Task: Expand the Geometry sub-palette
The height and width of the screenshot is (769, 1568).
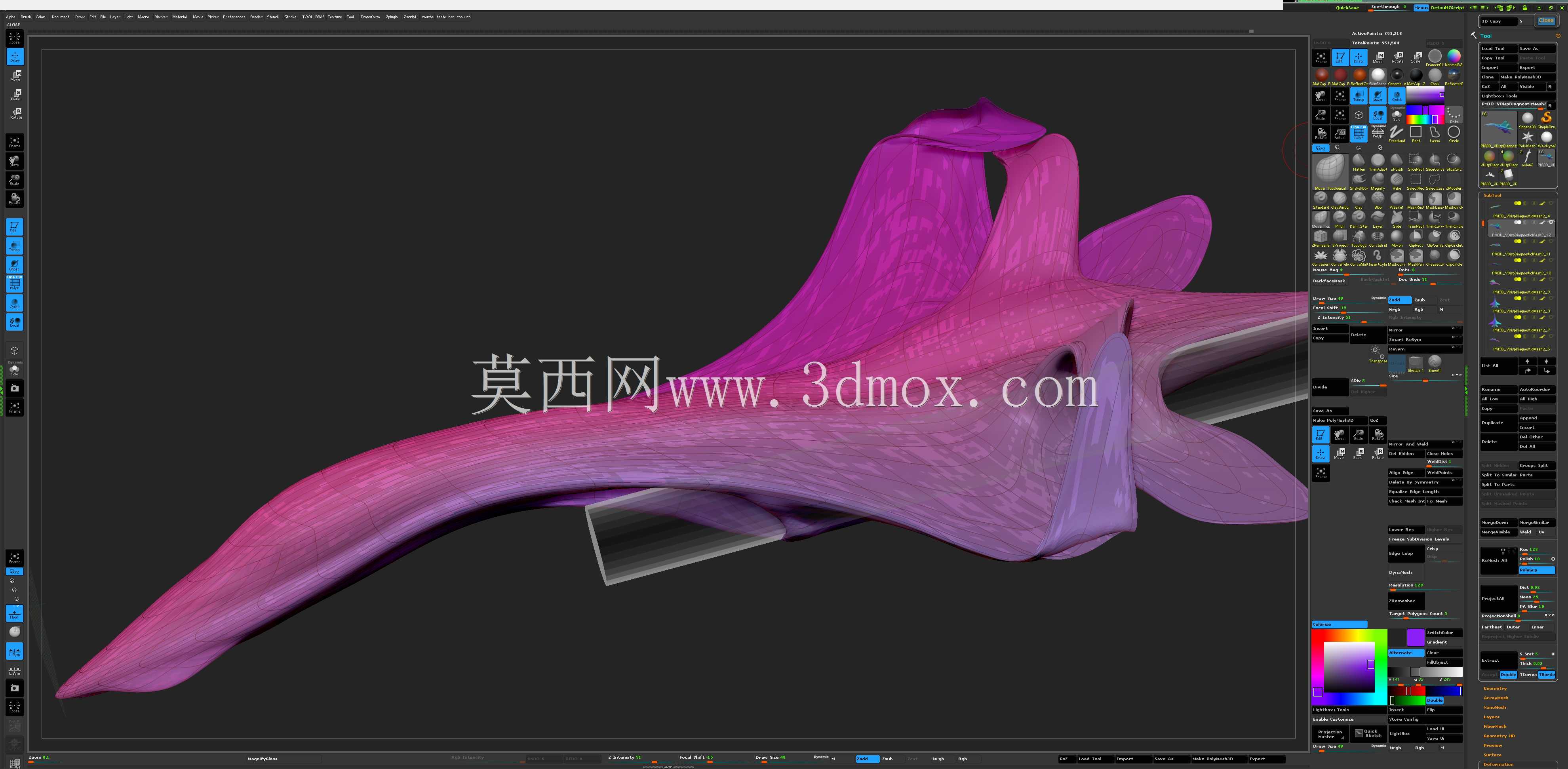Action: tap(1495, 688)
